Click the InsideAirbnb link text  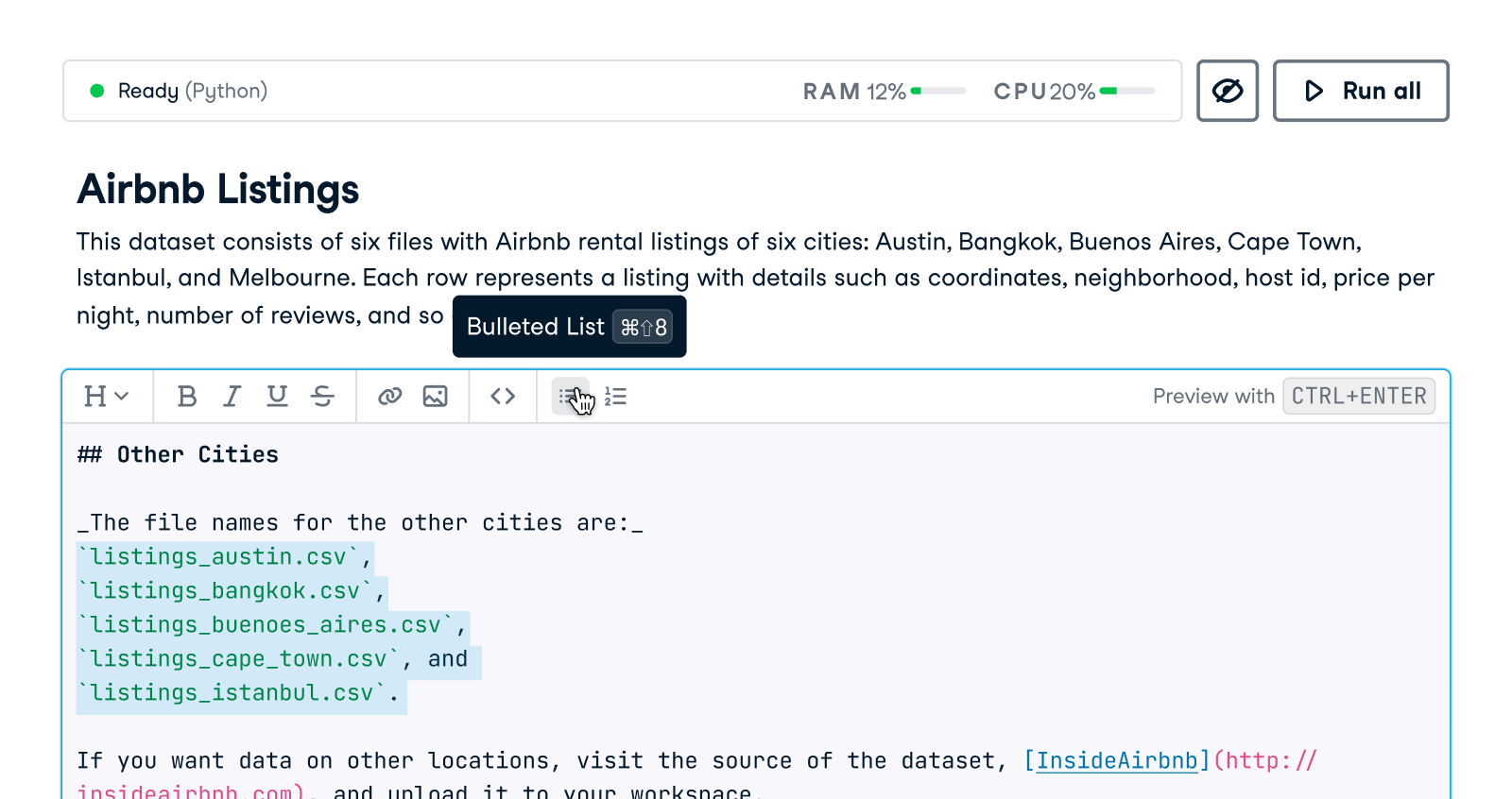coord(1117,761)
